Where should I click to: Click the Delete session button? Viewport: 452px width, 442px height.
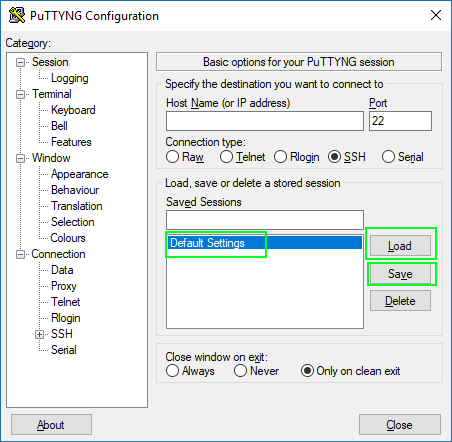coord(400,301)
